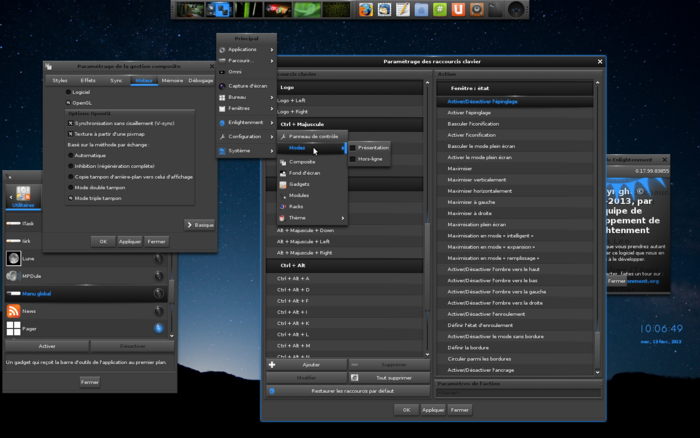The image size is (700, 438).
Task: Select Mode double tampon option
Action: [69, 188]
